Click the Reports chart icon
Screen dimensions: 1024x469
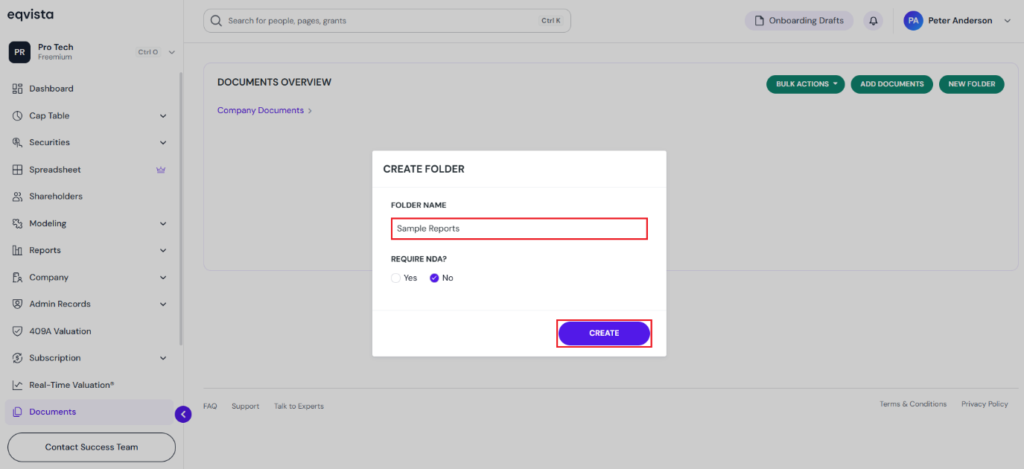pyautogui.click(x=18, y=250)
